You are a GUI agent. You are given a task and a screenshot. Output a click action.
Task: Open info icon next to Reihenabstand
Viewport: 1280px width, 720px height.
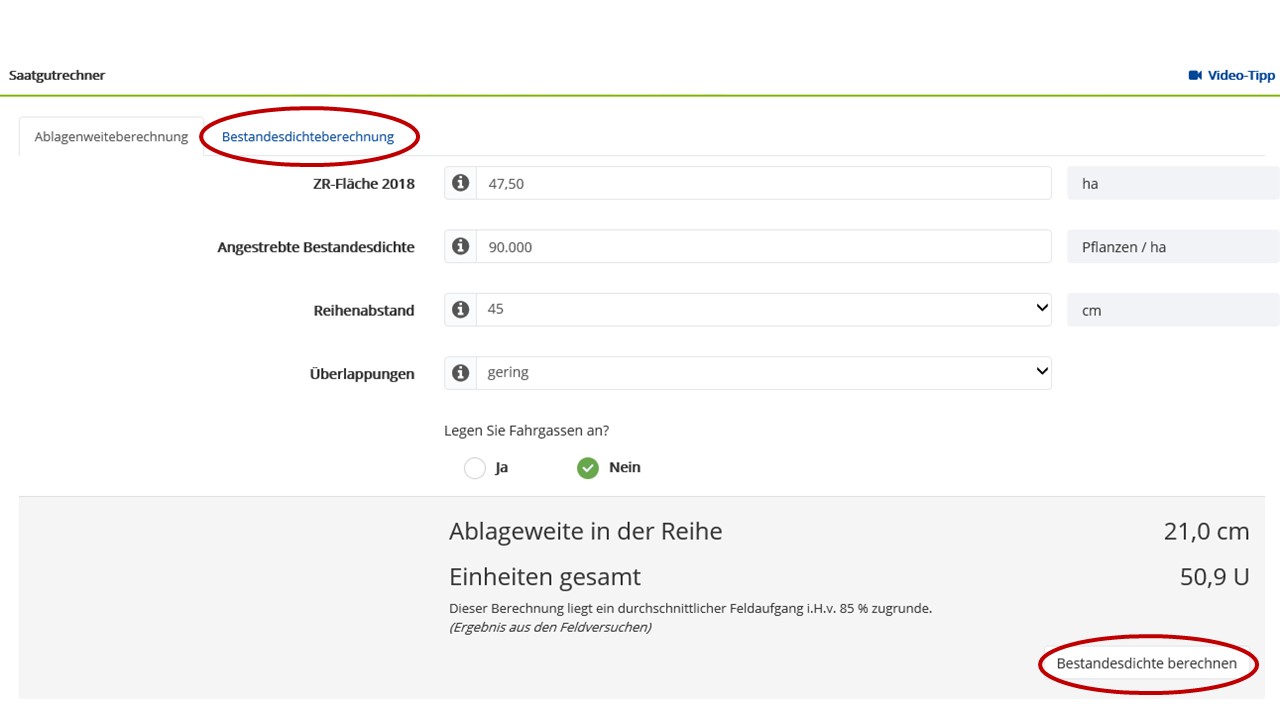tap(460, 309)
